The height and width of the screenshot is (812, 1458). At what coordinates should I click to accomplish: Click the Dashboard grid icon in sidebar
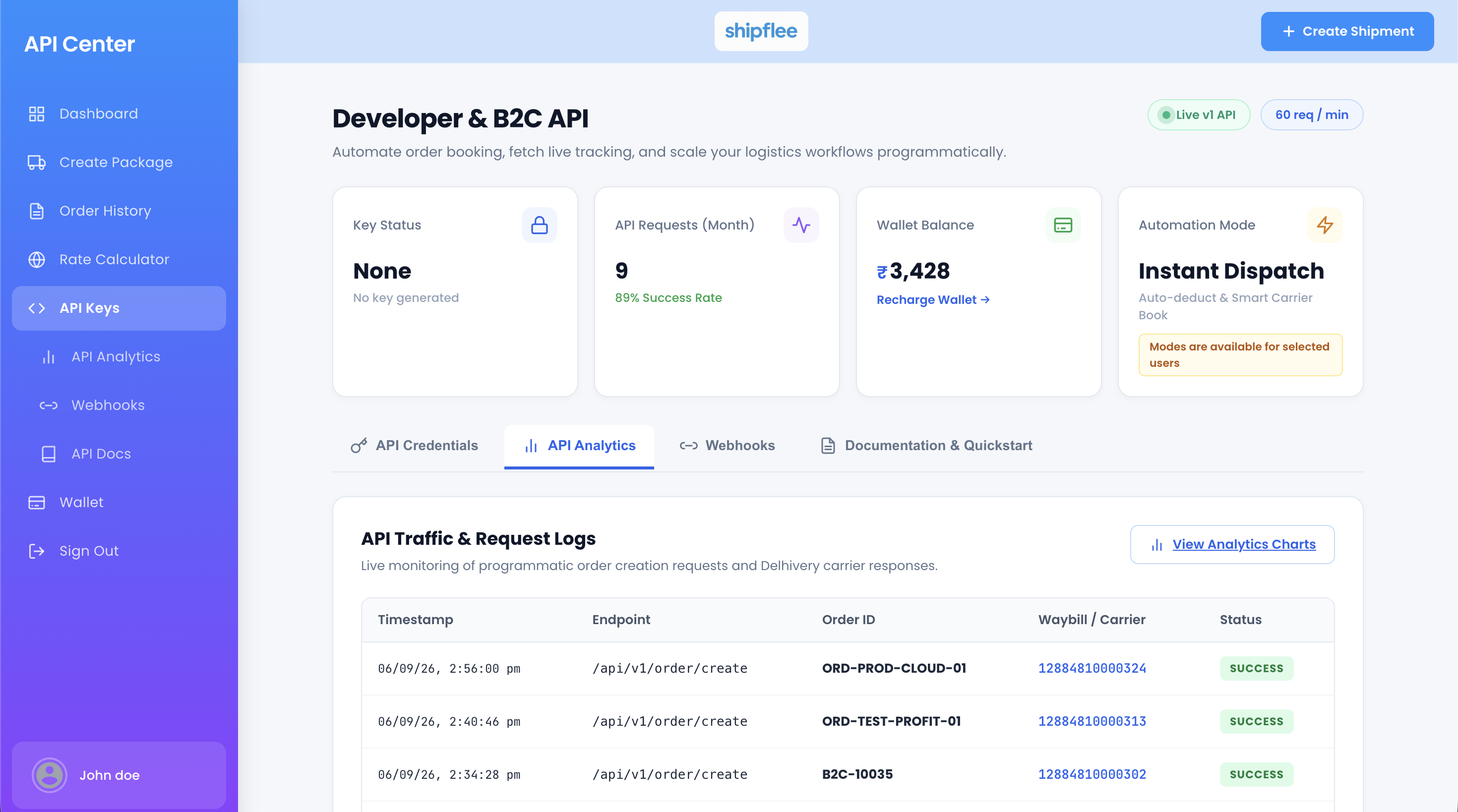tap(37, 114)
